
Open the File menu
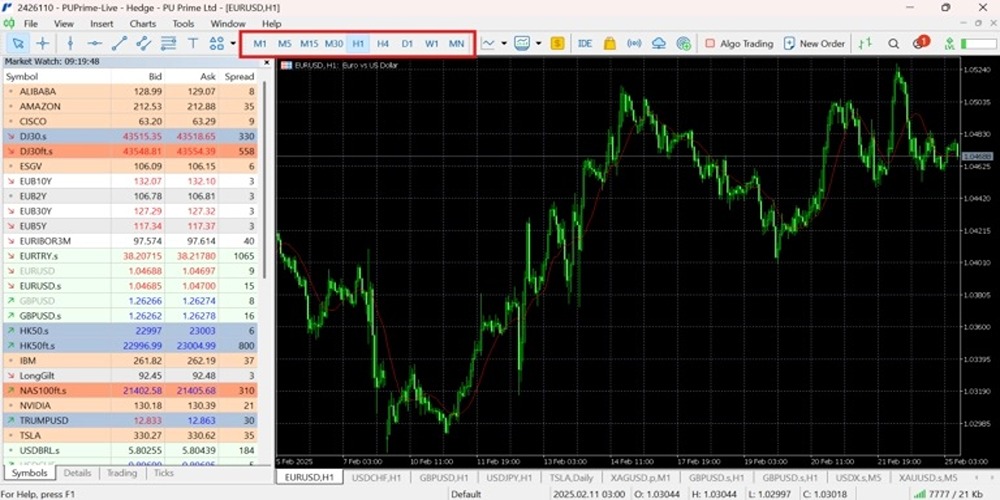coord(31,24)
